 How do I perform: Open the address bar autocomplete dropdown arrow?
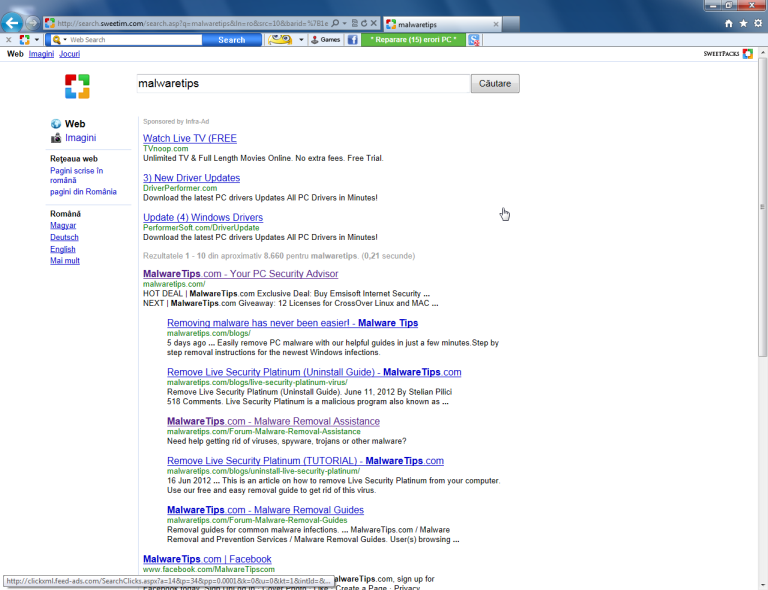tap(345, 23)
